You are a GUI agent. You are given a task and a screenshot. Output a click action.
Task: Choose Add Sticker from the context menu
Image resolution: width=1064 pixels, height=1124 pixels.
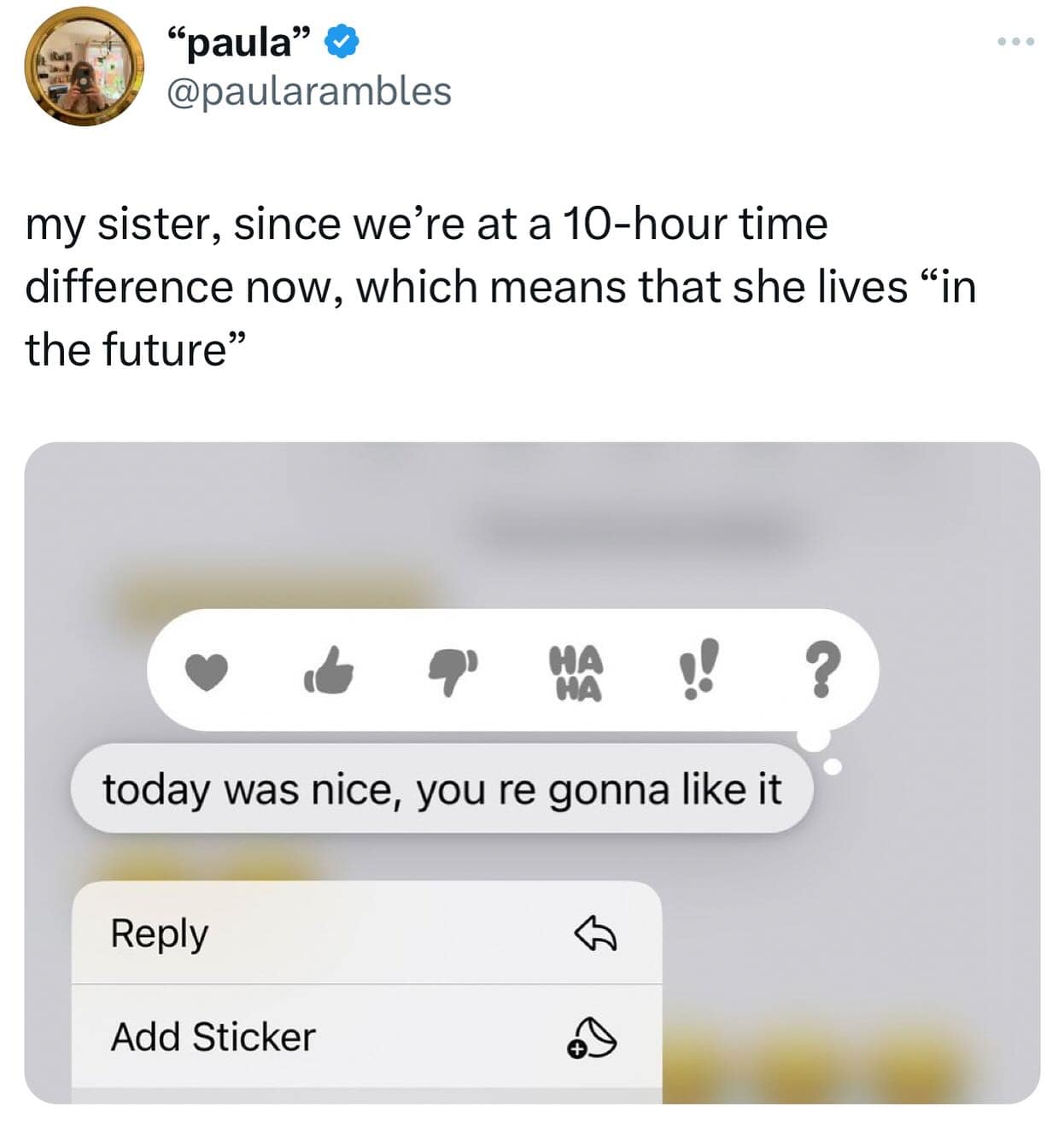[213, 1037]
